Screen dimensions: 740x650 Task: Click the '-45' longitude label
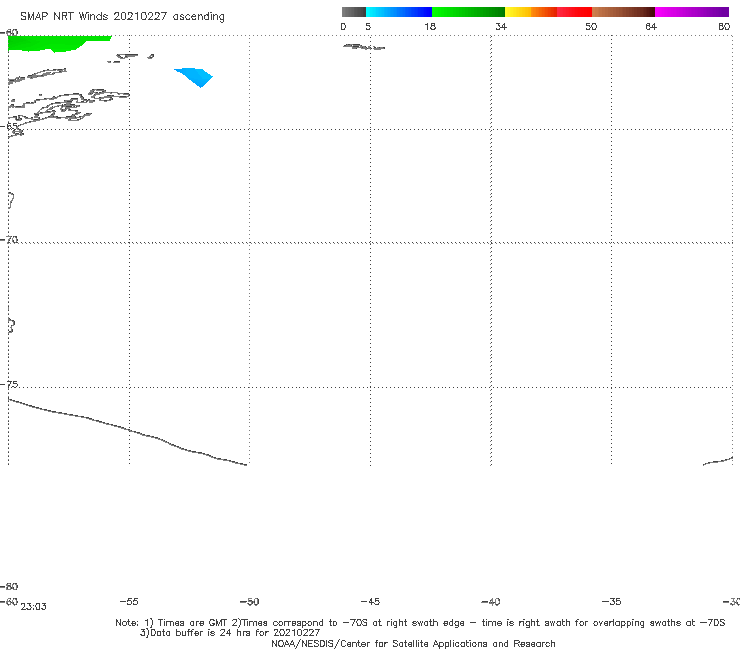tap(370, 601)
